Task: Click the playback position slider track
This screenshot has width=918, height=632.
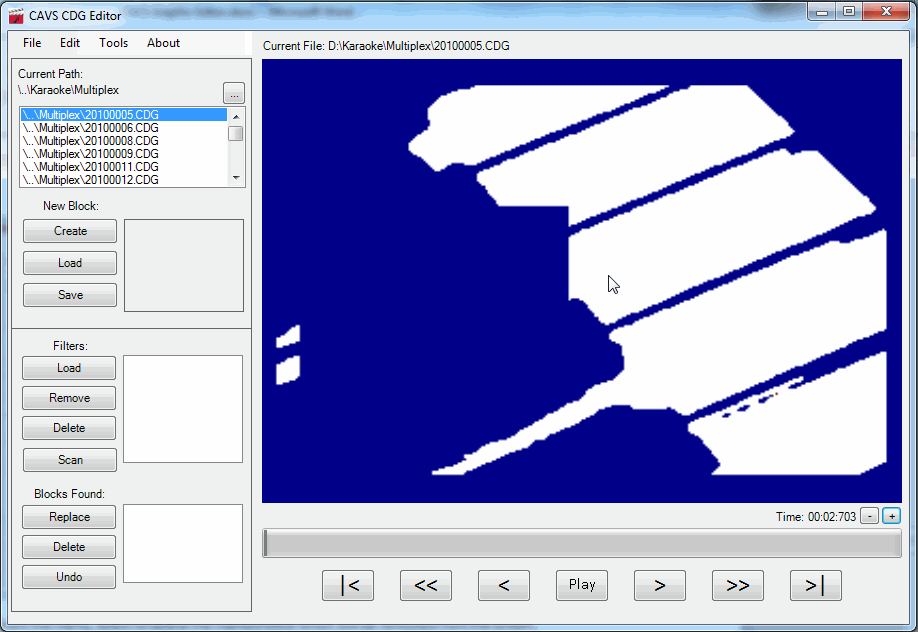Action: pyautogui.click(x=582, y=543)
